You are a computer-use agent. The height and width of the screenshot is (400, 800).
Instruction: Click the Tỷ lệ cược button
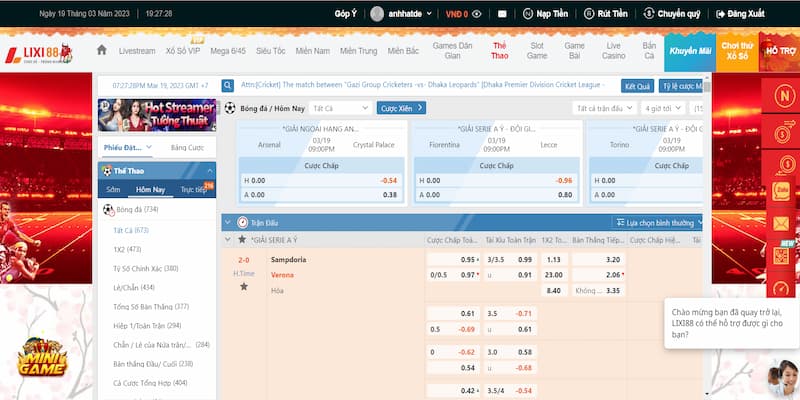tap(681, 86)
